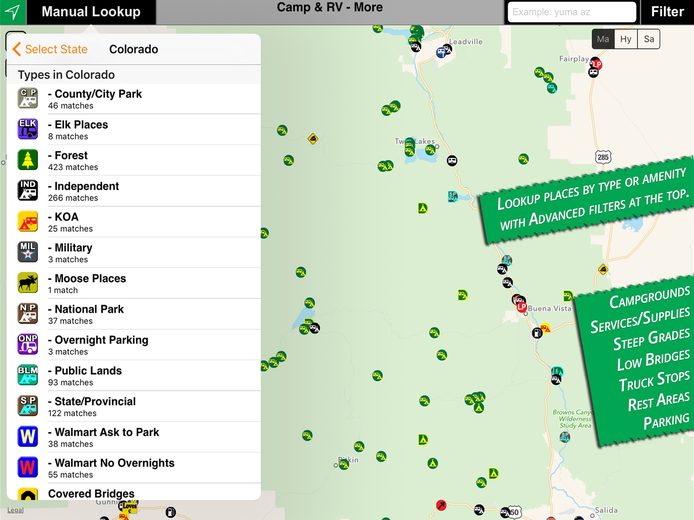
Task: Click the National Park NP icon
Action: pos(28,313)
